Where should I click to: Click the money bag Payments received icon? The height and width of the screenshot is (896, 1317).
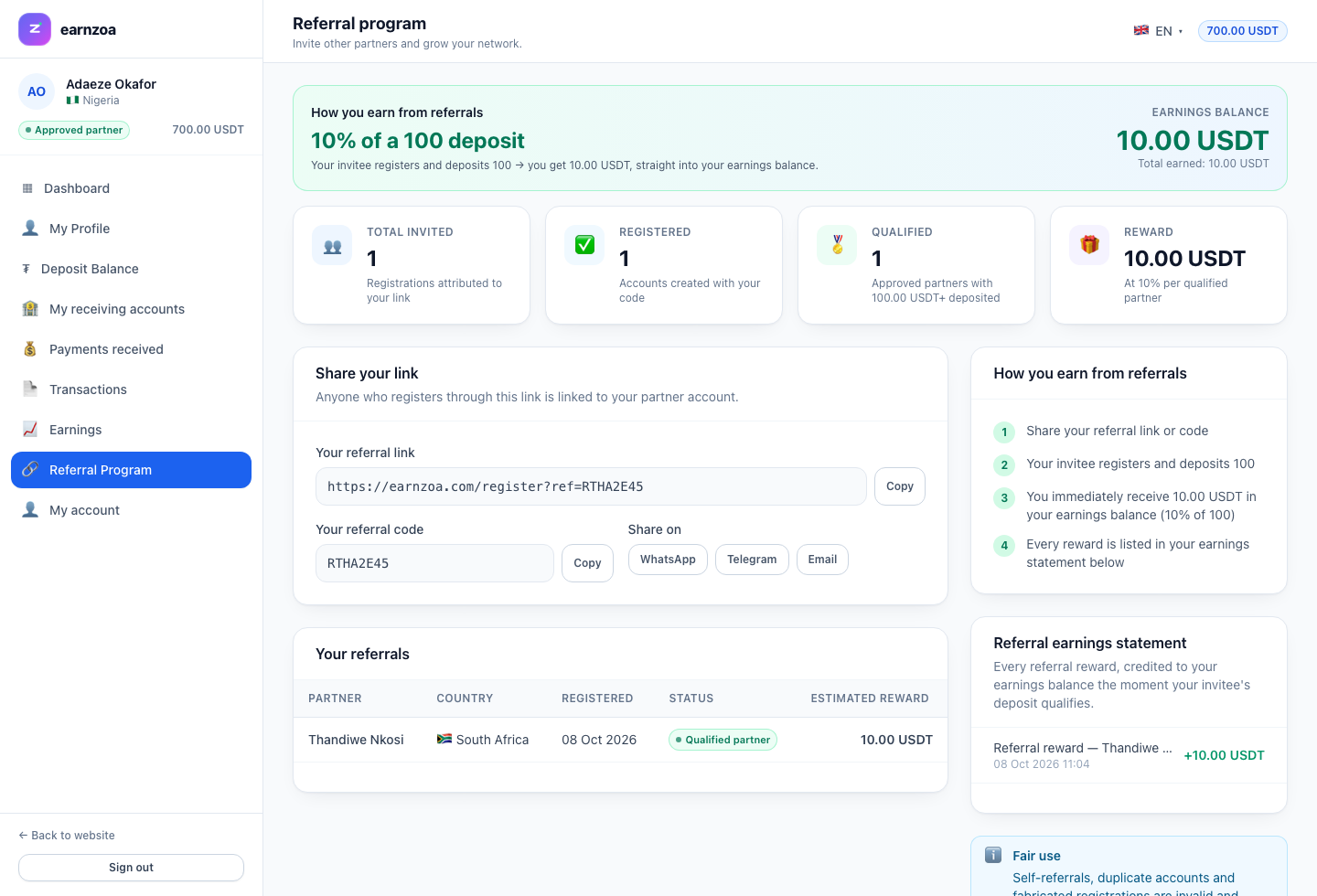pos(30,349)
